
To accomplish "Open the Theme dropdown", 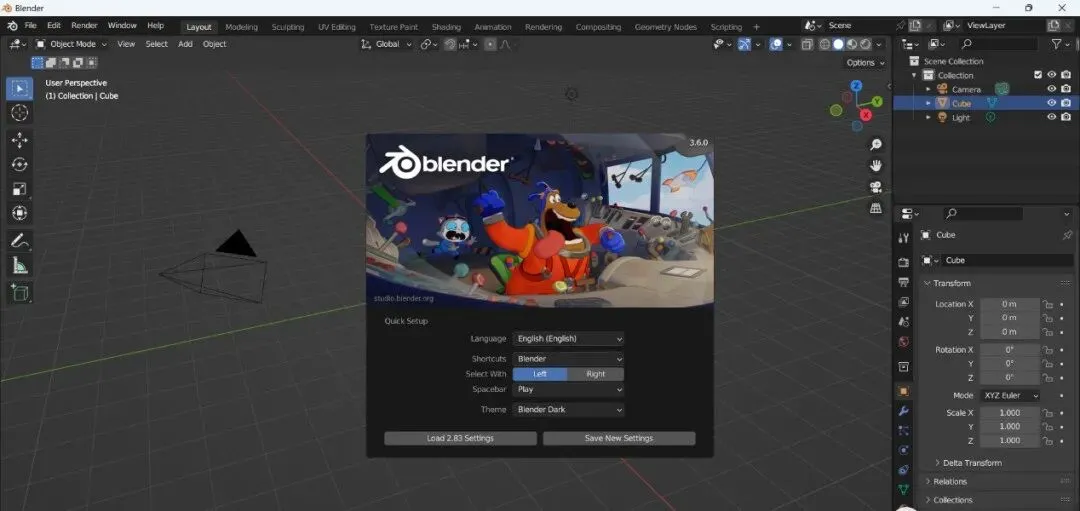I will [x=568, y=410].
